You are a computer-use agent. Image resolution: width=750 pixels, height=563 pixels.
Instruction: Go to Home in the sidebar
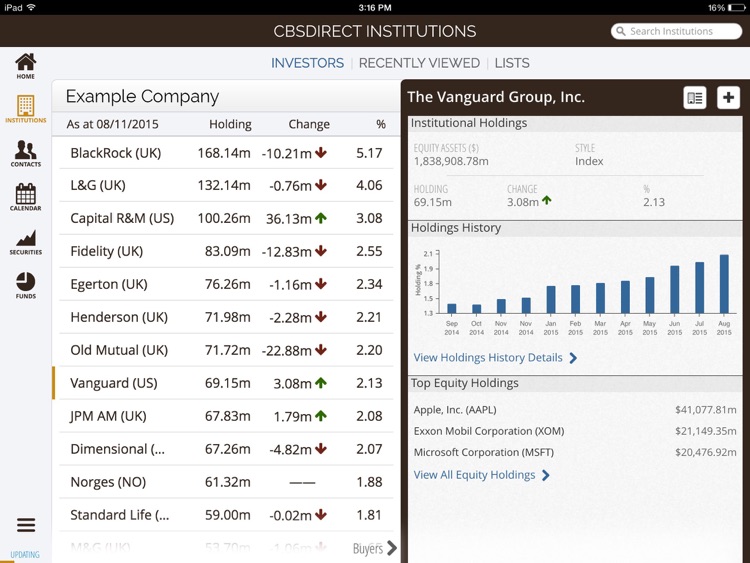[x=25, y=66]
